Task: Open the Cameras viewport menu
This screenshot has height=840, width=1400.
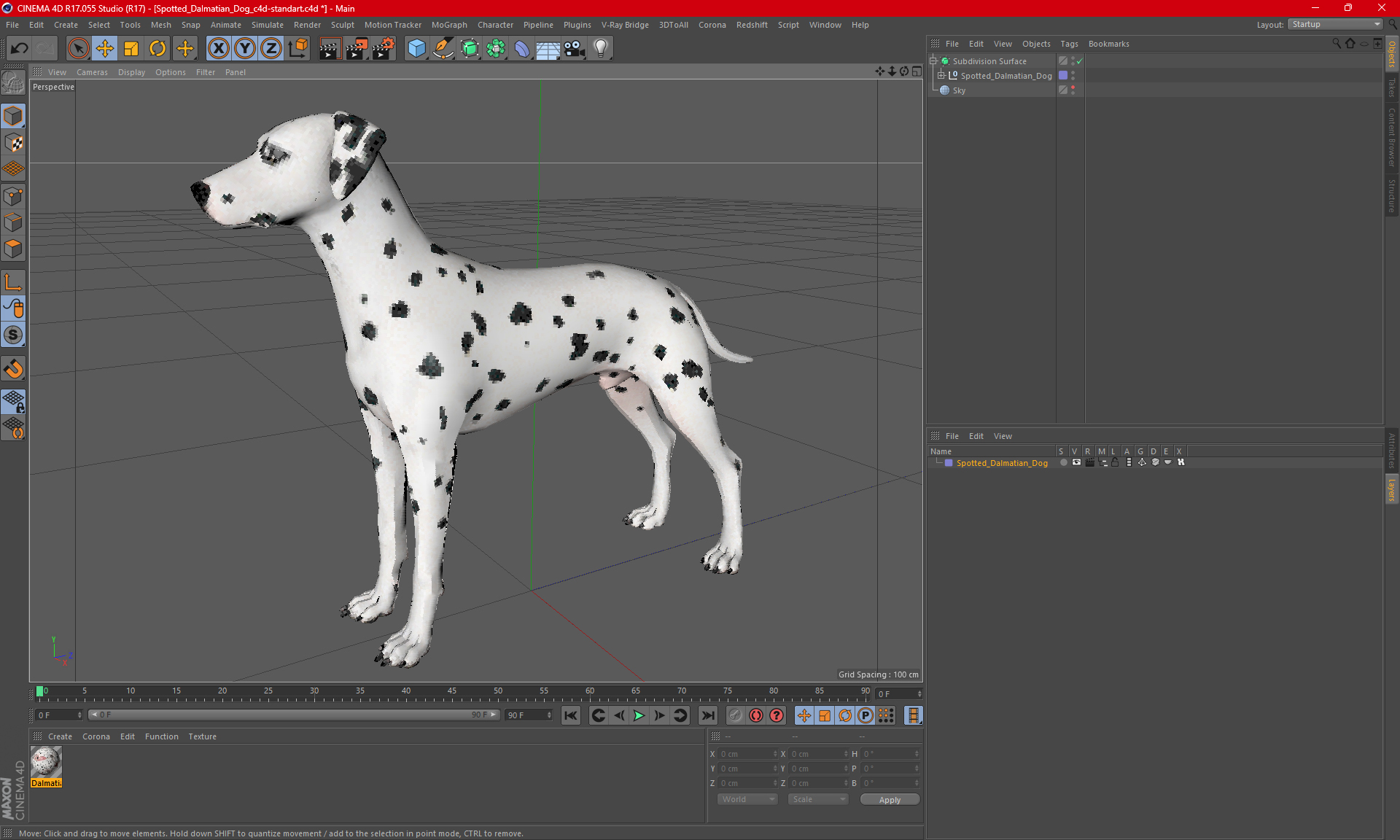Action: [x=92, y=72]
